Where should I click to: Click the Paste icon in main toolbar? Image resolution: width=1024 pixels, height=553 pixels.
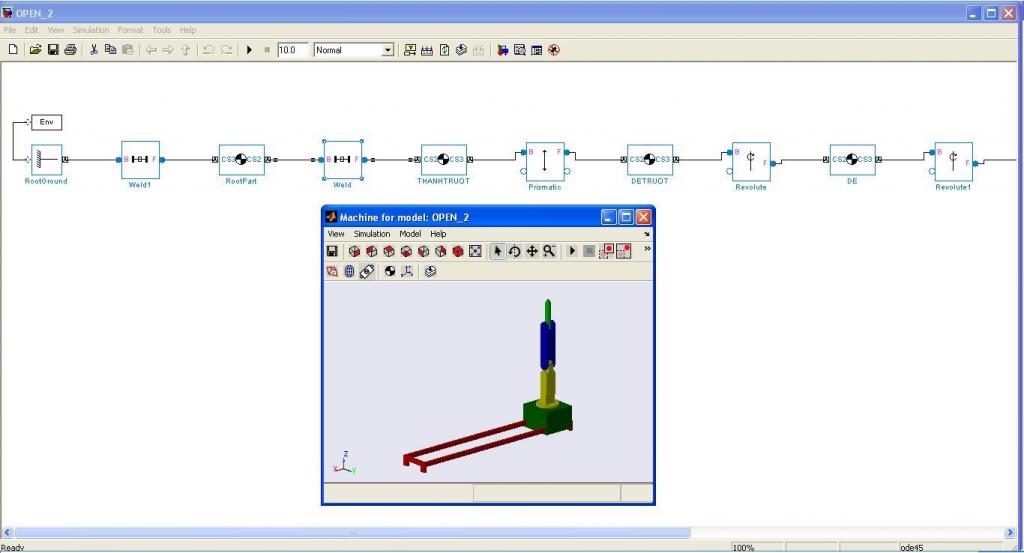128,50
